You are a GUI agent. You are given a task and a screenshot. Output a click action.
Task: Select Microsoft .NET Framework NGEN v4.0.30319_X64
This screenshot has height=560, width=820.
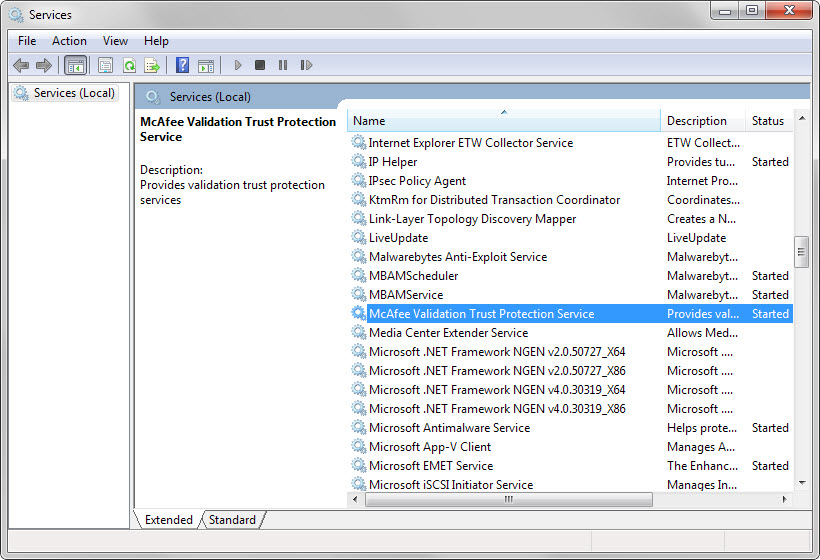(570, 390)
